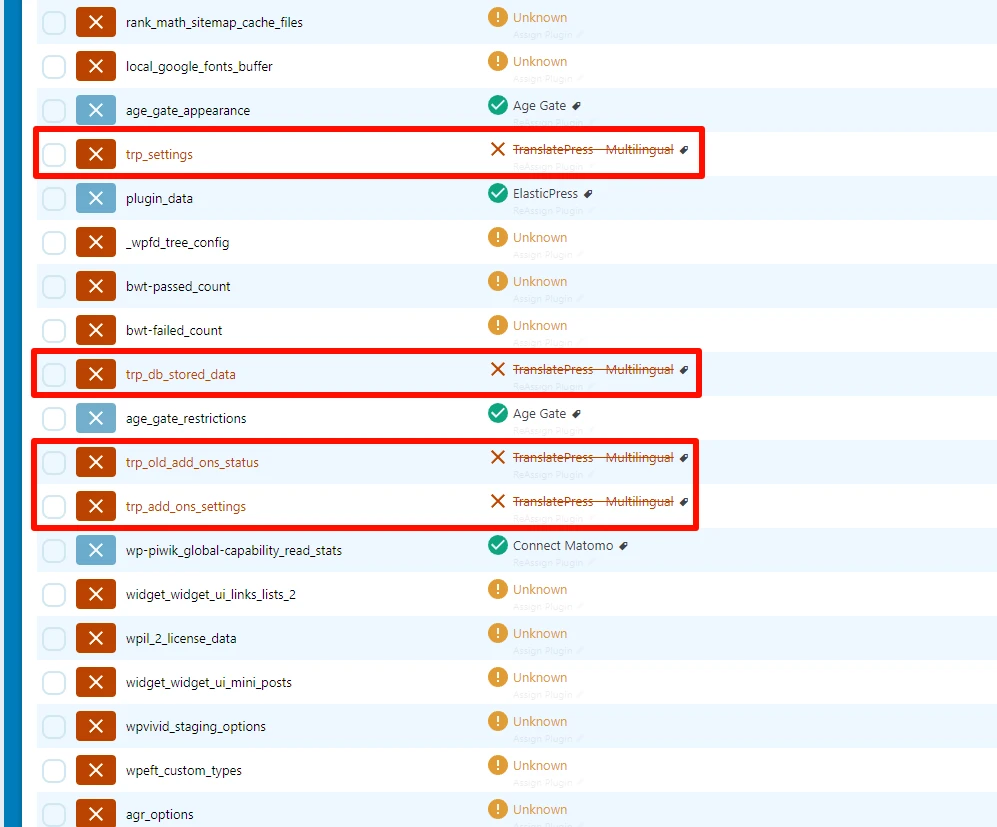This screenshot has width=997, height=827.
Task: Click the tag icon beside ElasticPress
Action: point(588,194)
